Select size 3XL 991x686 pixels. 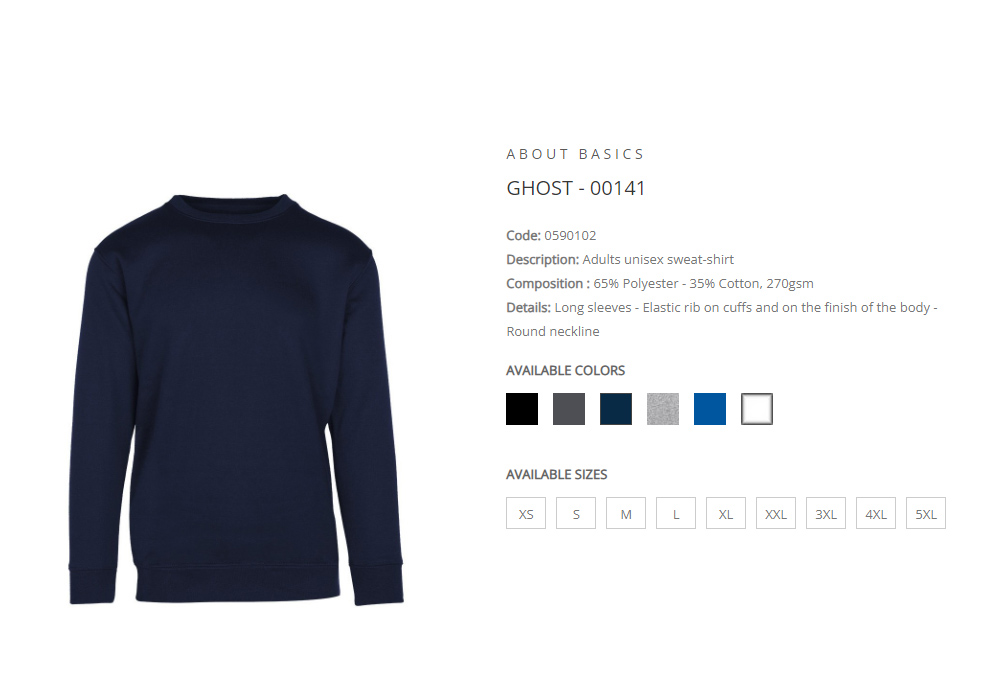825,513
